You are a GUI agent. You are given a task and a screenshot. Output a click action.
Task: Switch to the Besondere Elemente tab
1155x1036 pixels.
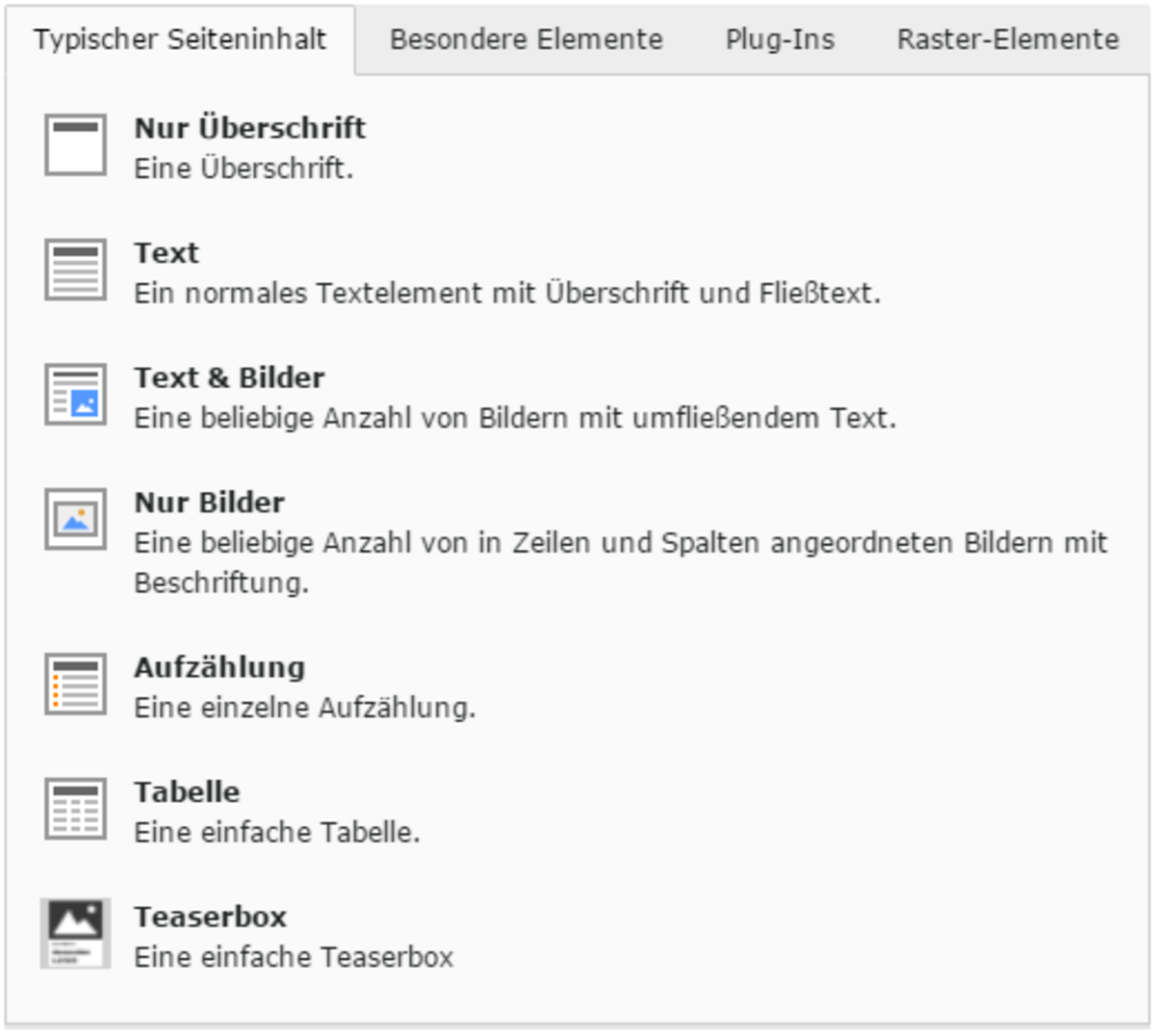(x=526, y=39)
